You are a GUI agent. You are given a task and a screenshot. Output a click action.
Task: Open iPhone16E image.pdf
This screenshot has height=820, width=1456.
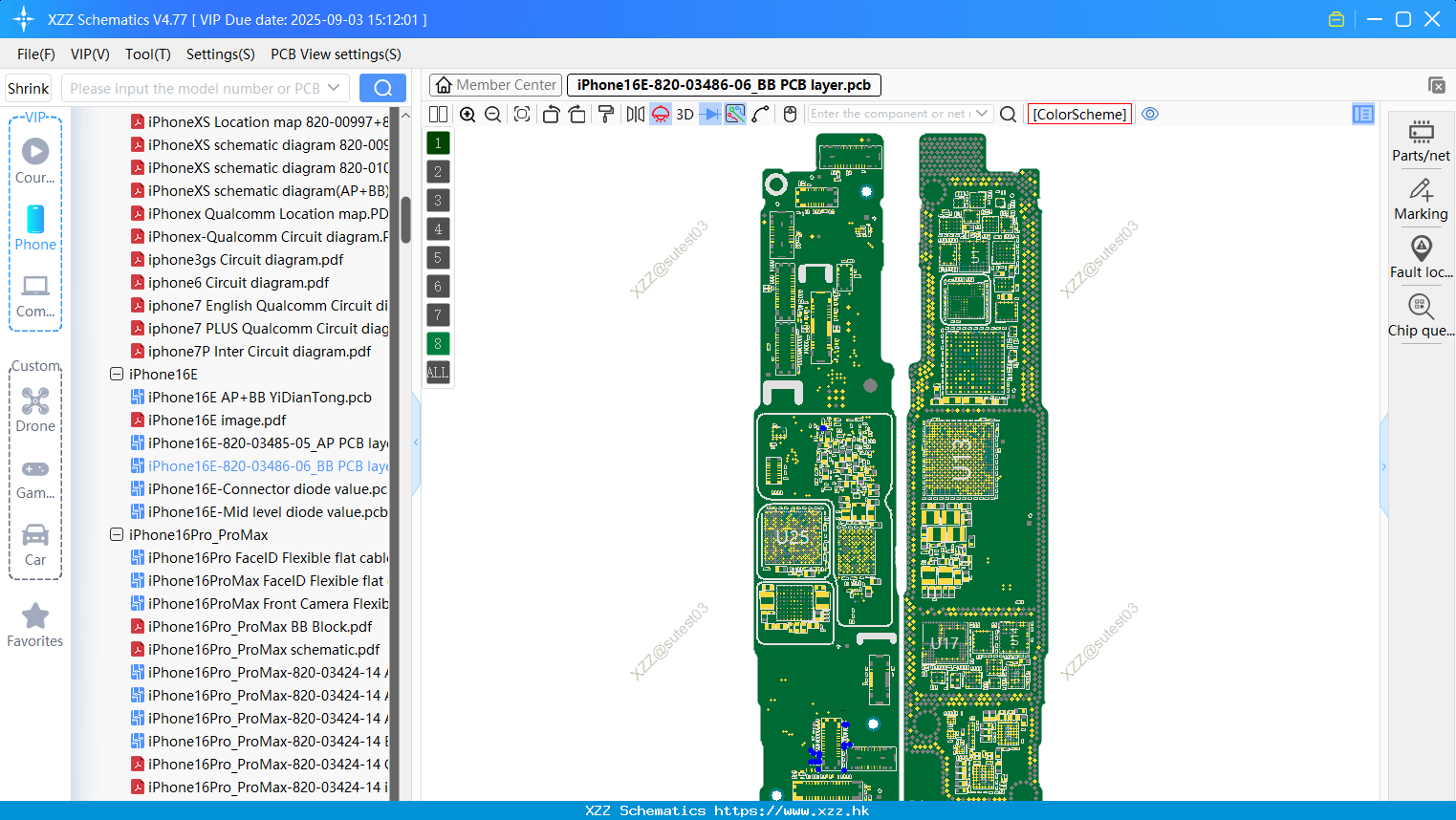217,421
